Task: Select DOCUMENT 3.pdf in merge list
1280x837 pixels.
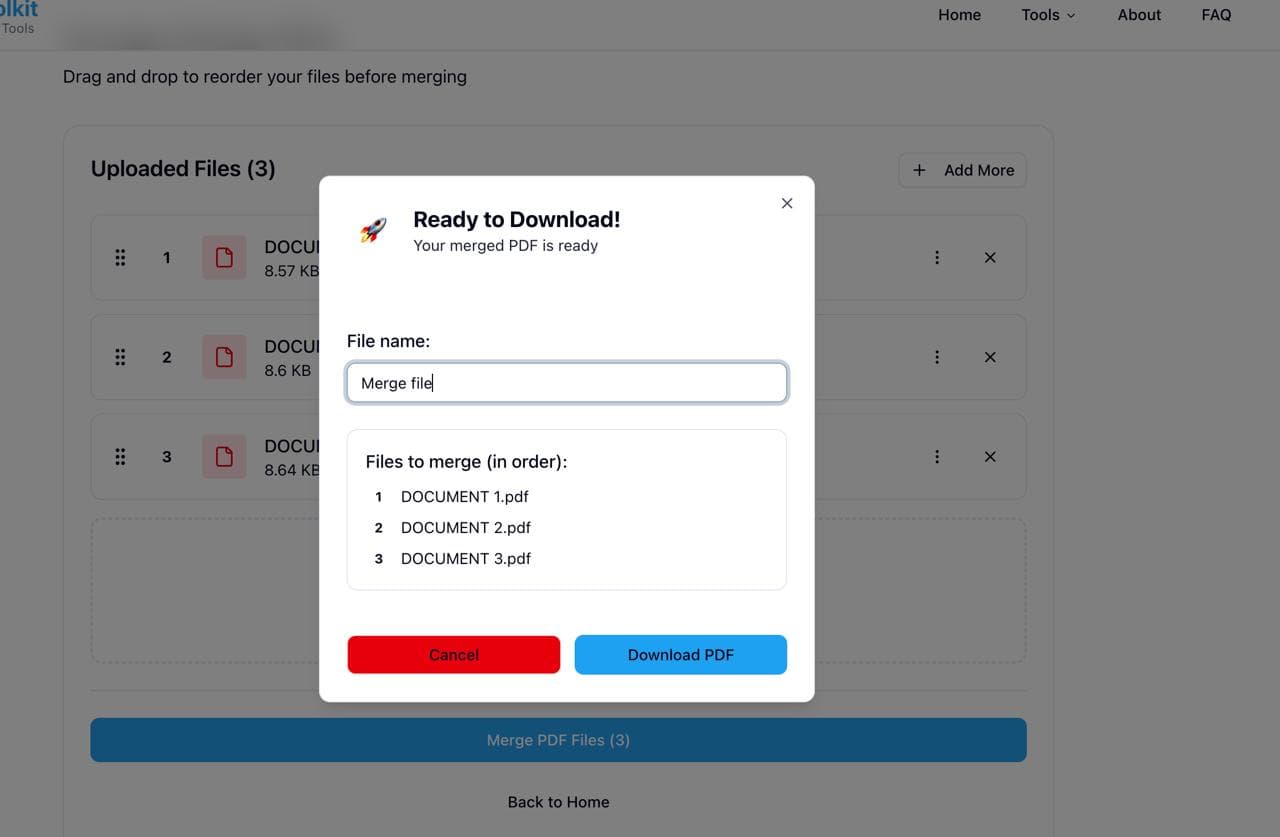Action: [x=465, y=558]
